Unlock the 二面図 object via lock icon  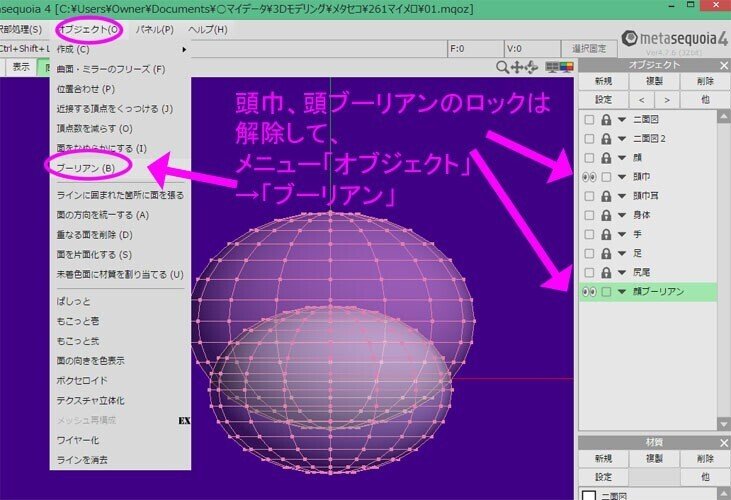pos(606,120)
